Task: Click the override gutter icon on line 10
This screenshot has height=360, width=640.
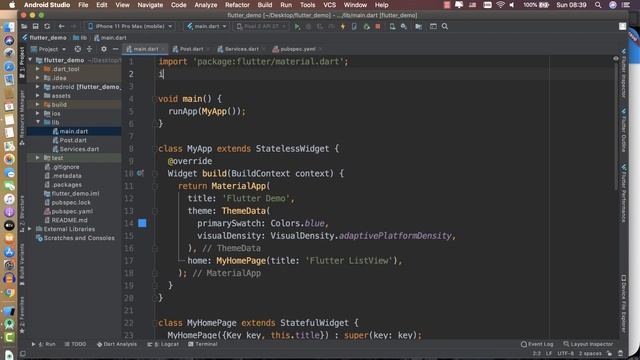Action: click(140, 173)
